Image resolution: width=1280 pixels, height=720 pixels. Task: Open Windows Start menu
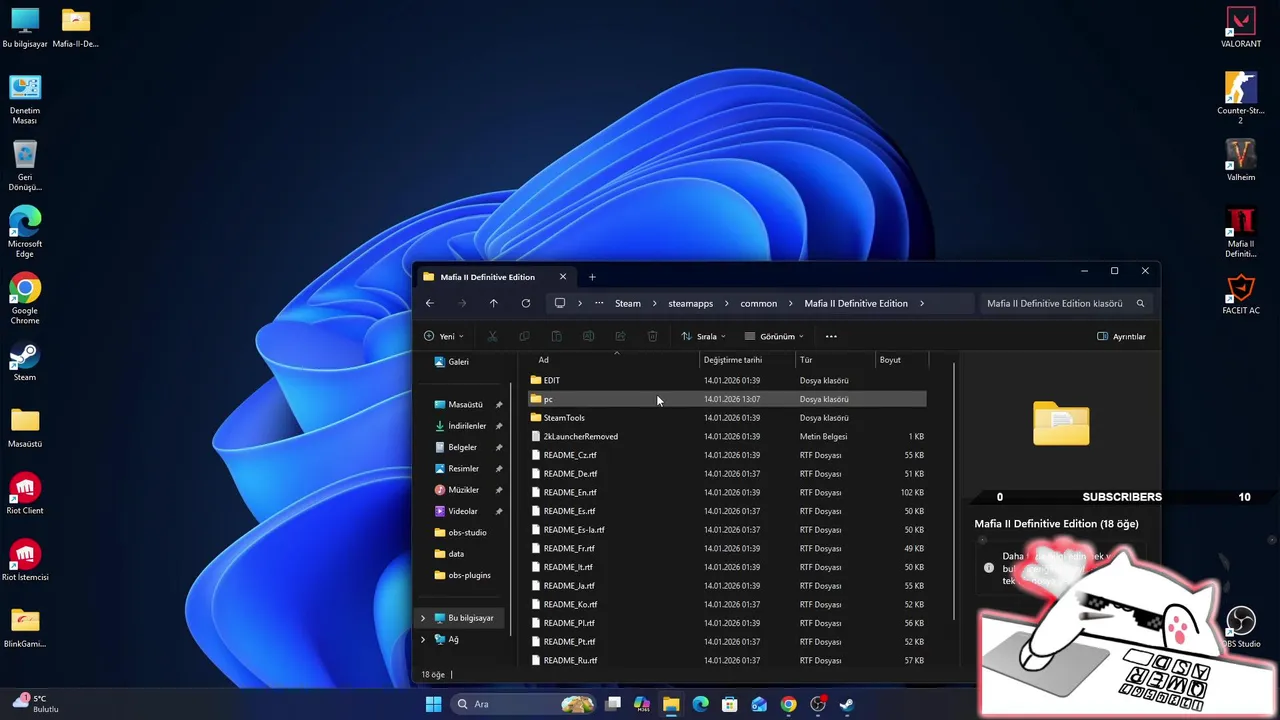tap(433, 704)
